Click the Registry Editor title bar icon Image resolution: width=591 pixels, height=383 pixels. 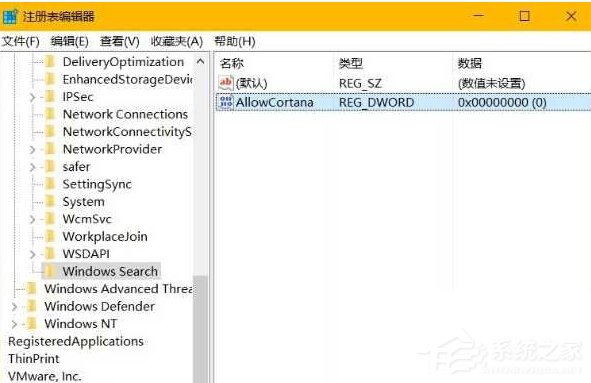point(10,16)
